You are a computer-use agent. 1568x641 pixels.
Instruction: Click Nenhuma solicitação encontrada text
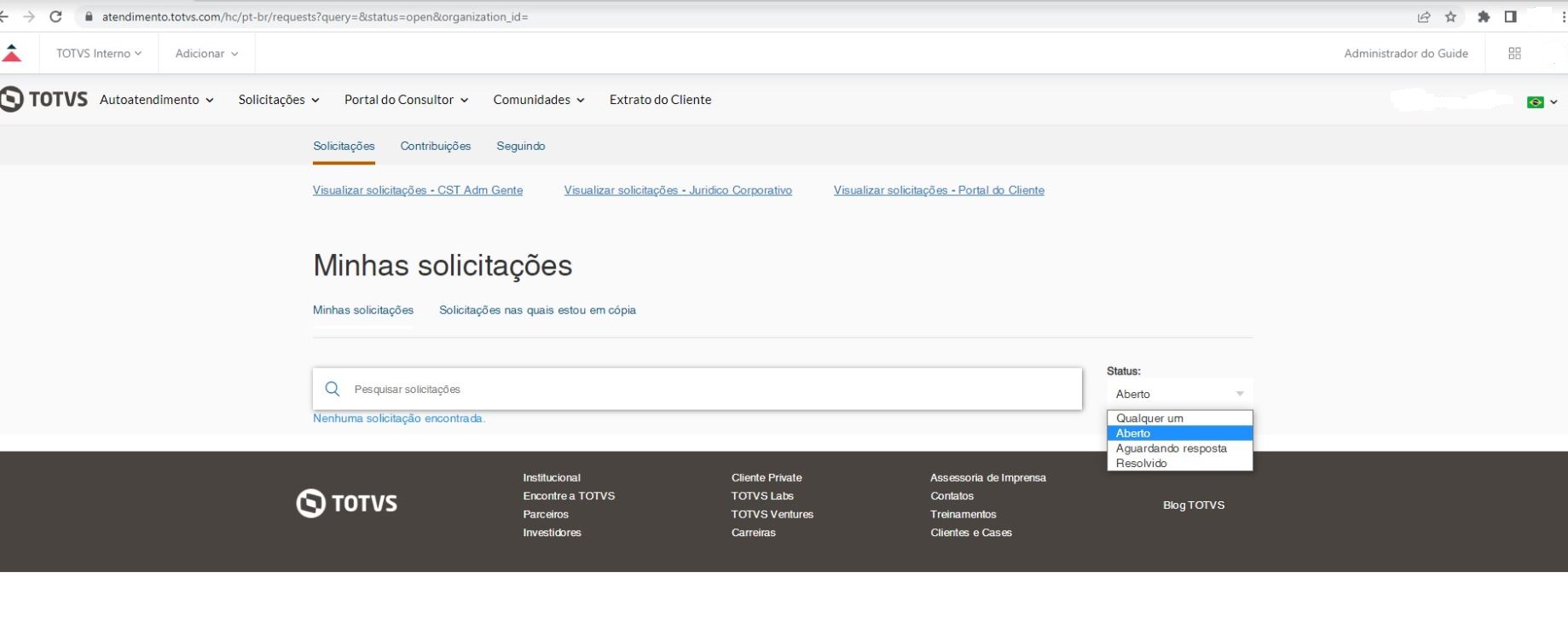point(399,419)
